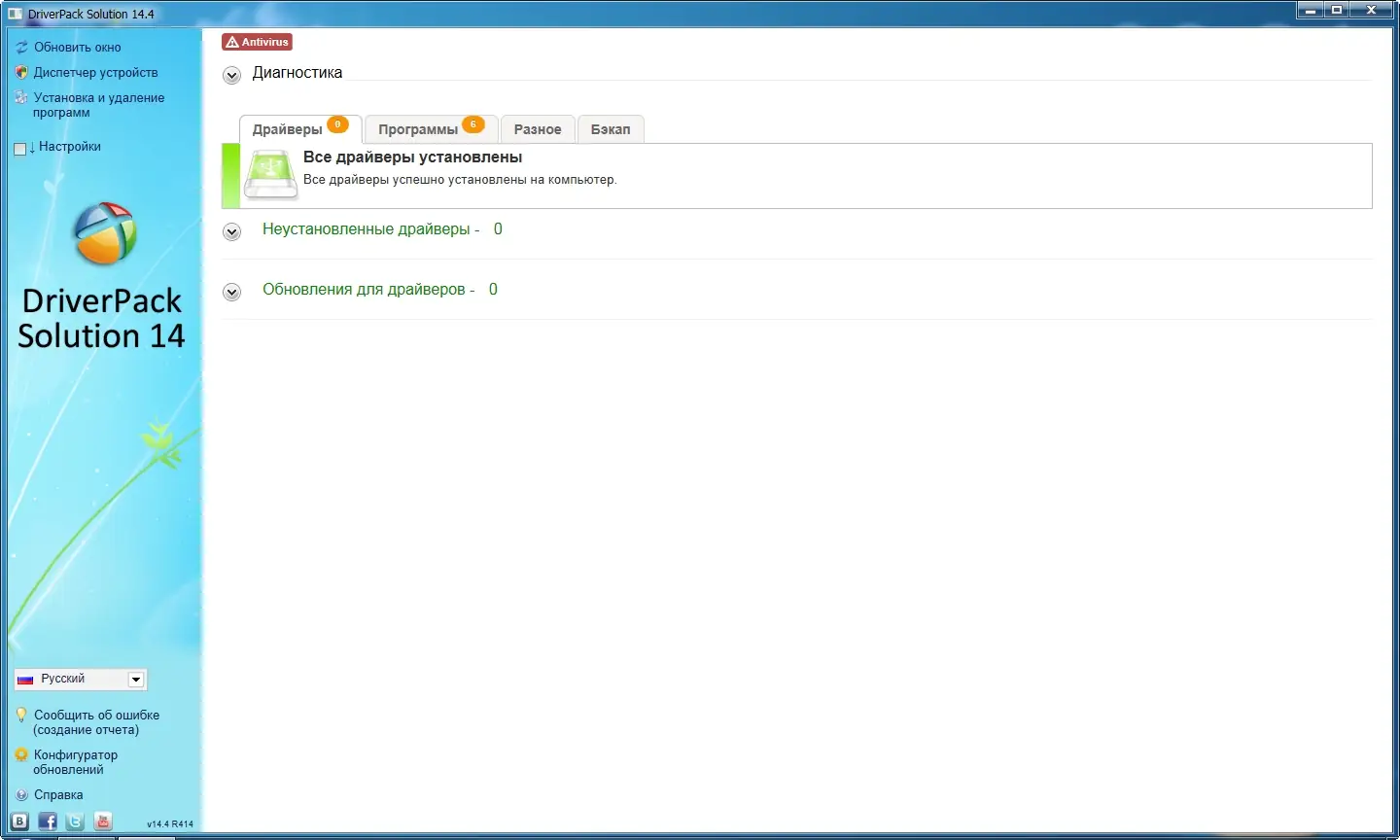The width and height of the screenshot is (1400, 840).
Task: Click the icon beside Установка и удаление программ
Action: (21, 97)
